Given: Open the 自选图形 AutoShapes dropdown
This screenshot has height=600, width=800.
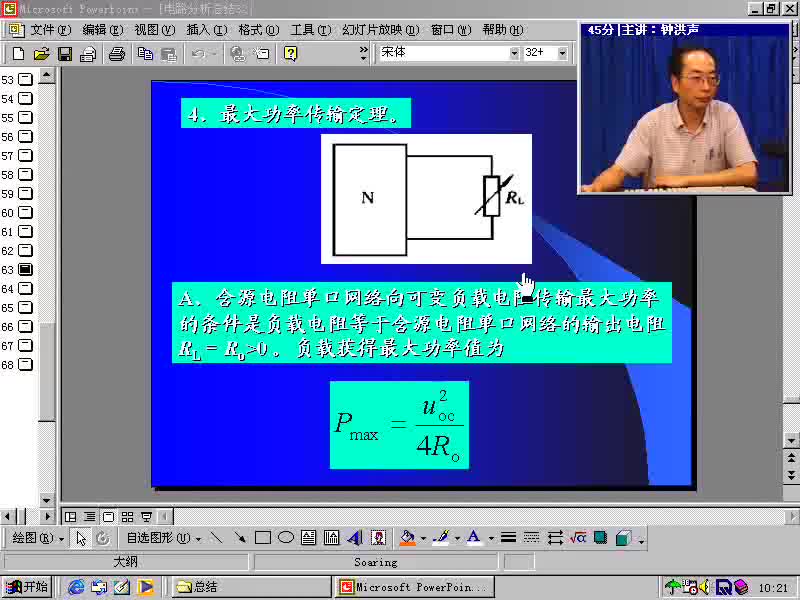Looking at the screenshot, I should tap(163, 538).
